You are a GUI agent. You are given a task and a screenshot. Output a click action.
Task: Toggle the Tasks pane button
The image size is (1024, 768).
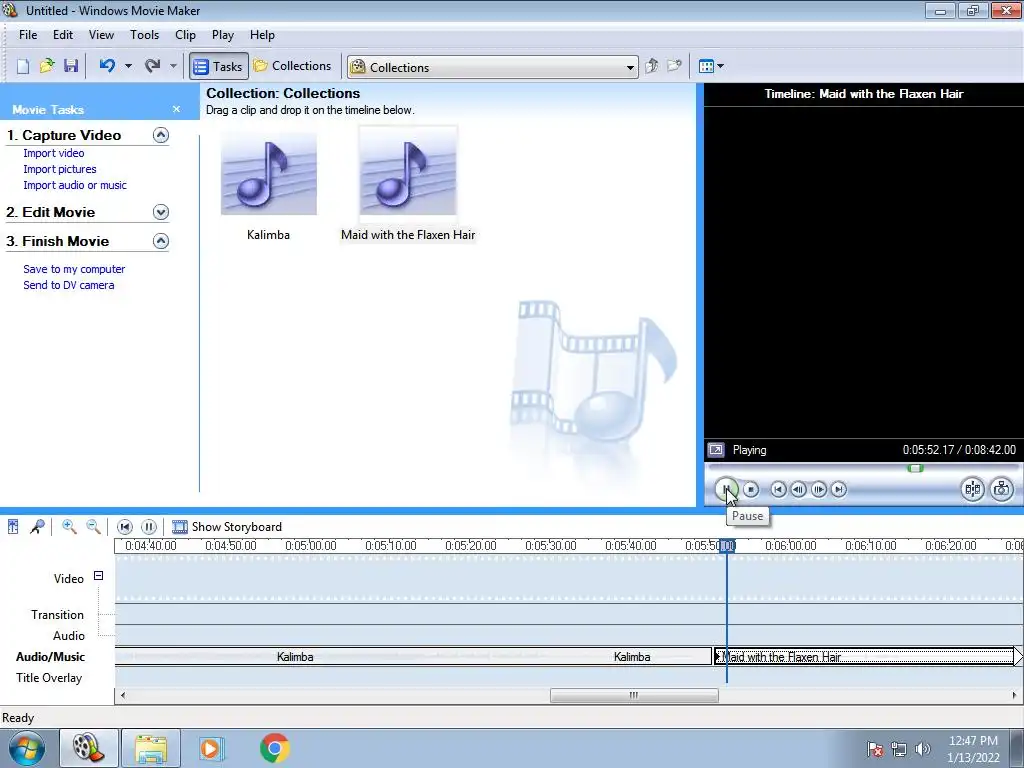219,66
